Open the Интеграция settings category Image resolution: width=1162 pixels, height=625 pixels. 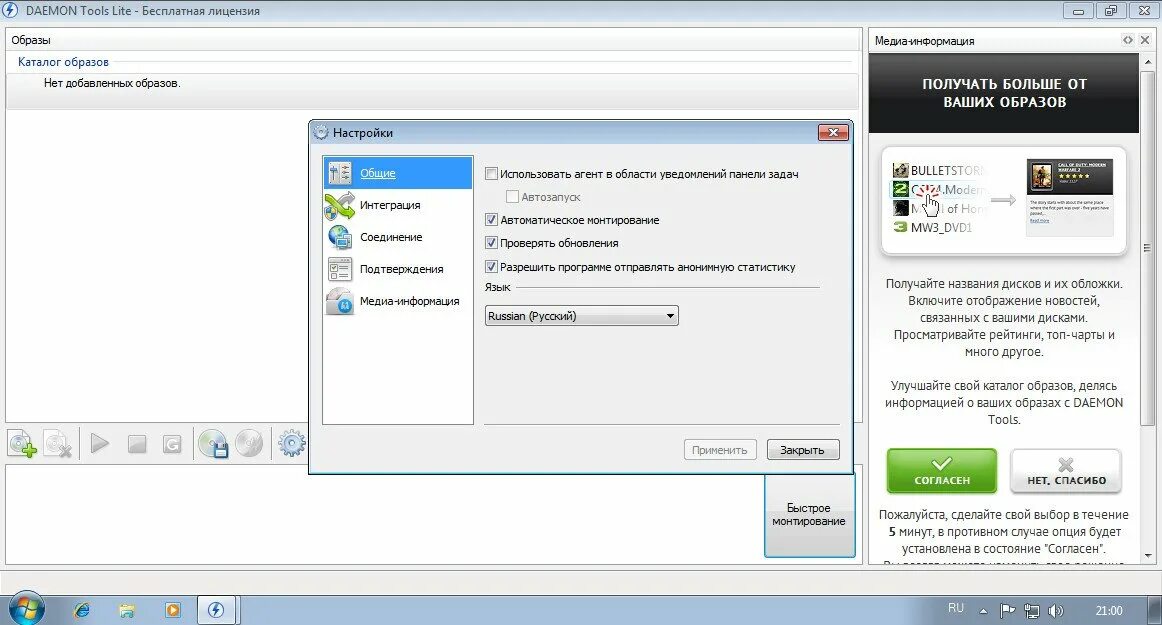398,205
